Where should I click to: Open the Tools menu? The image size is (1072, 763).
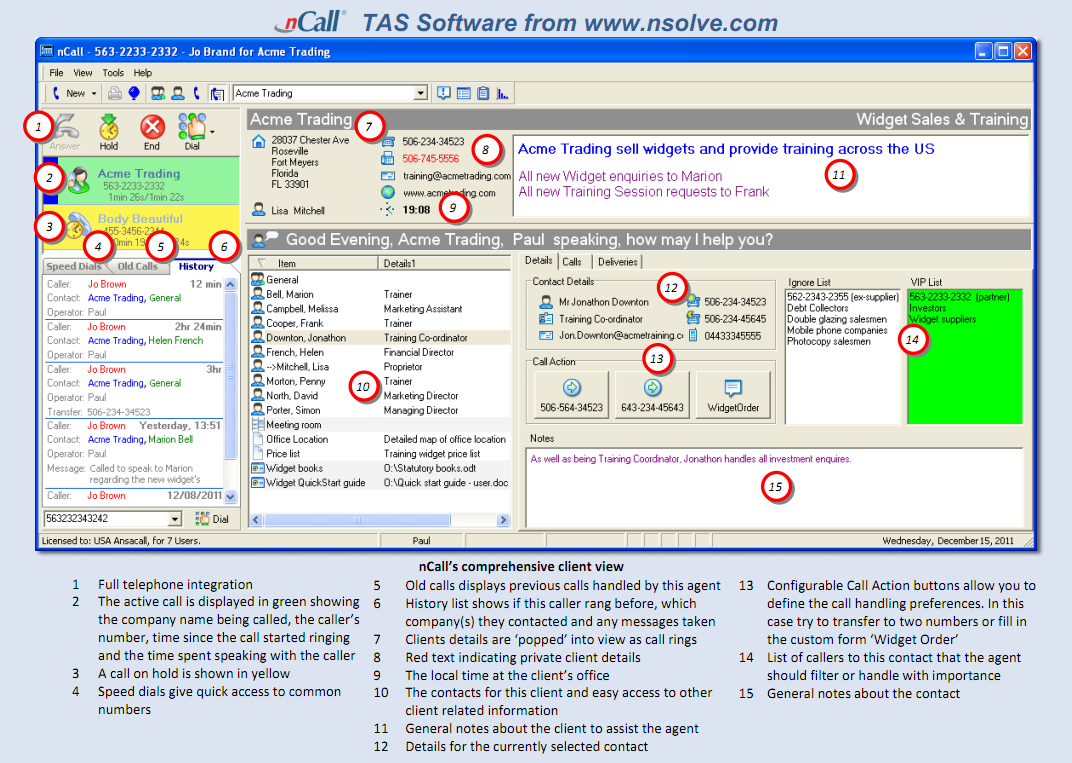click(x=113, y=72)
